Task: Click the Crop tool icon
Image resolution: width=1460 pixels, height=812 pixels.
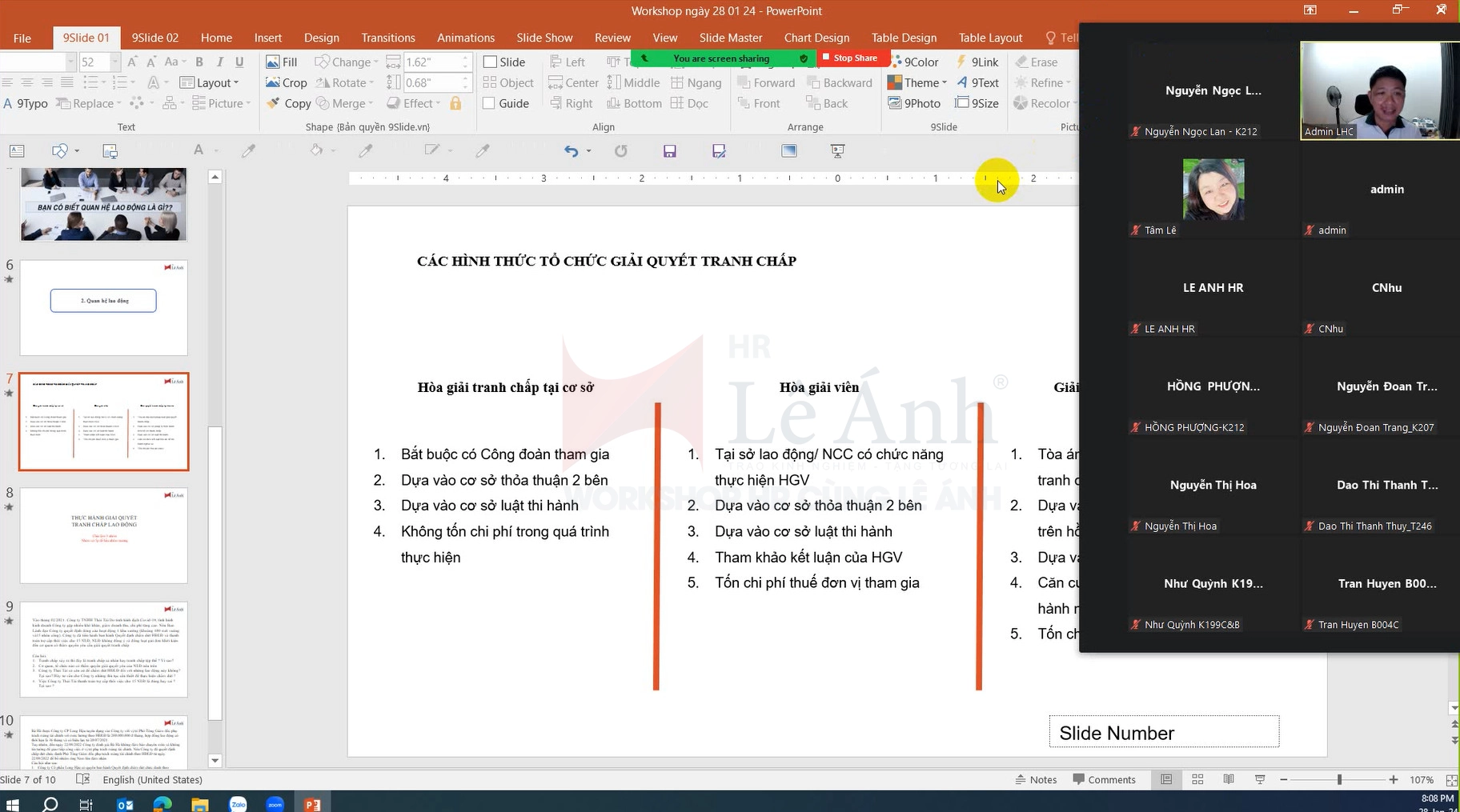Action: (x=273, y=82)
